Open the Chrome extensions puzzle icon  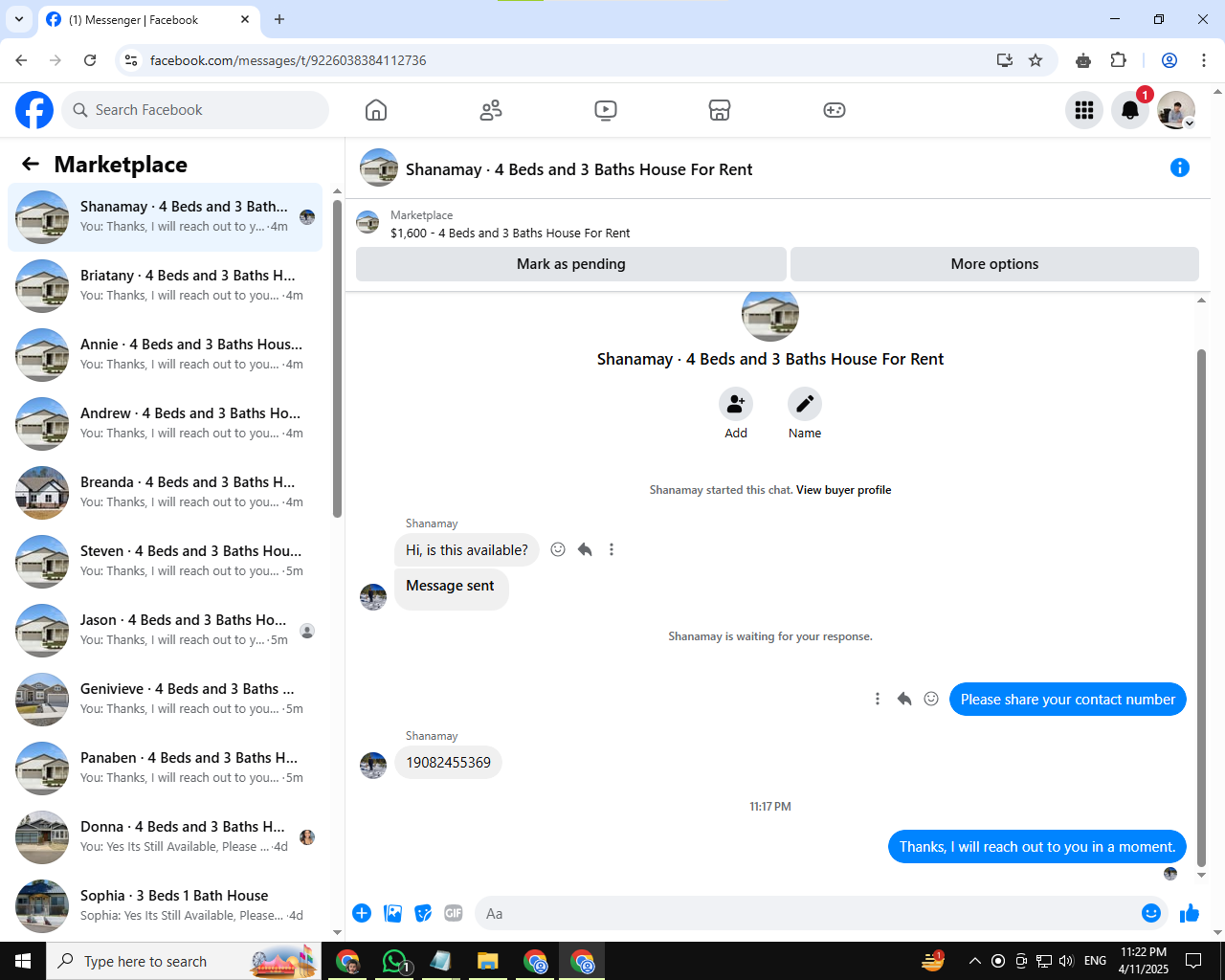point(1118,60)
